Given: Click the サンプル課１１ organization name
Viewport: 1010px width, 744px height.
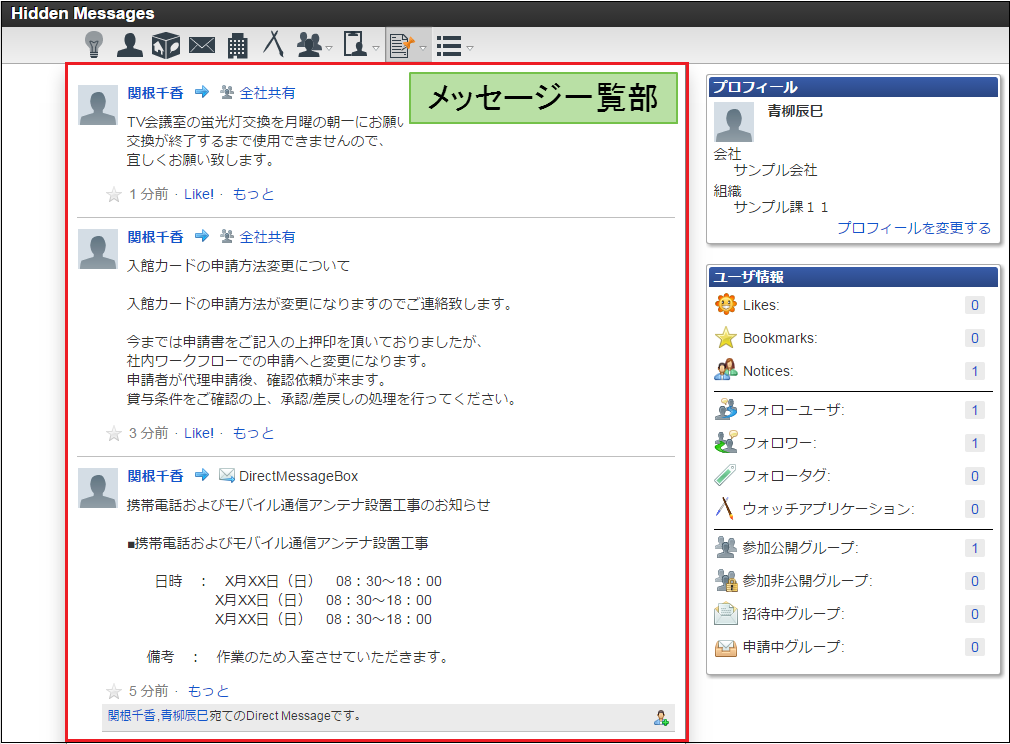Looking at the screenshot, I should [x=781, y=207].
